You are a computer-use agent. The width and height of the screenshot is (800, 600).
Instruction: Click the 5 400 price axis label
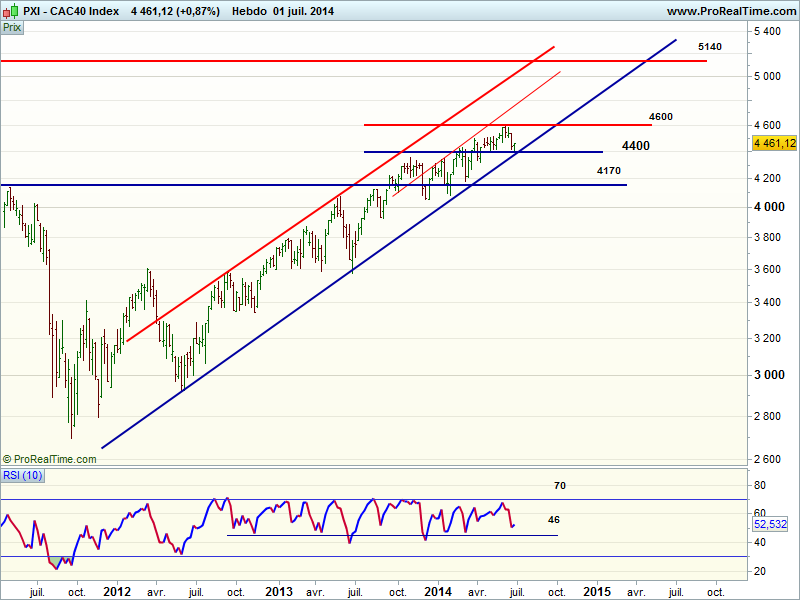coord(766,32)
